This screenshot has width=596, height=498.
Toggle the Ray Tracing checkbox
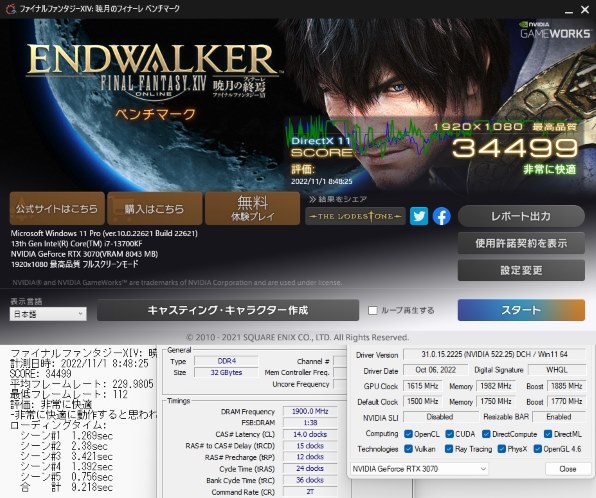[449, 449]
